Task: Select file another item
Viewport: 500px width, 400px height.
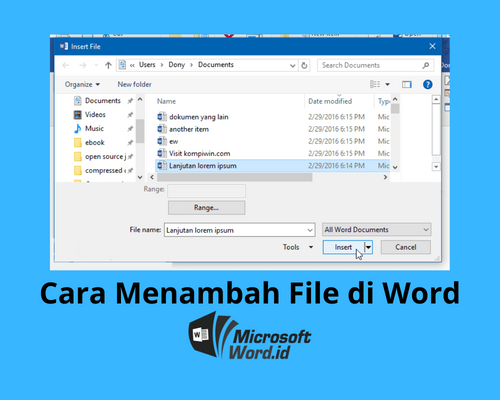Action: (x=189, y=129)
